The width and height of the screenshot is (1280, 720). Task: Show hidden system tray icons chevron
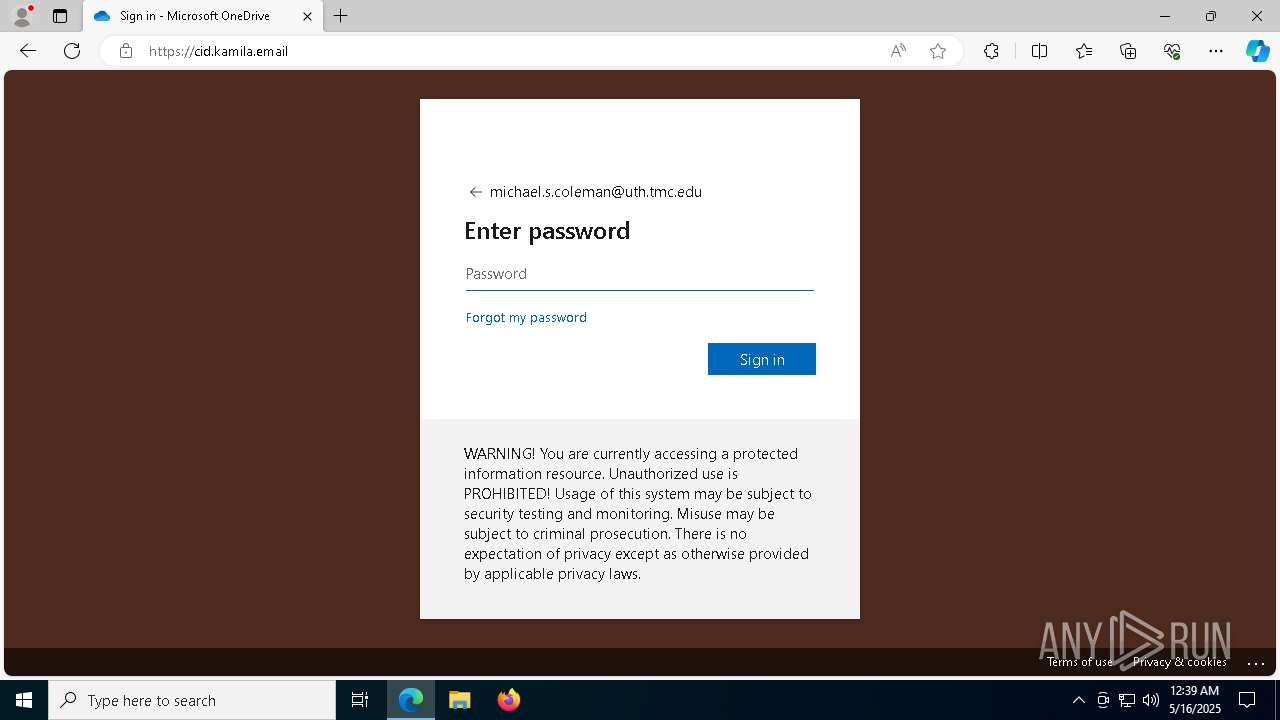pos(1078,700)
